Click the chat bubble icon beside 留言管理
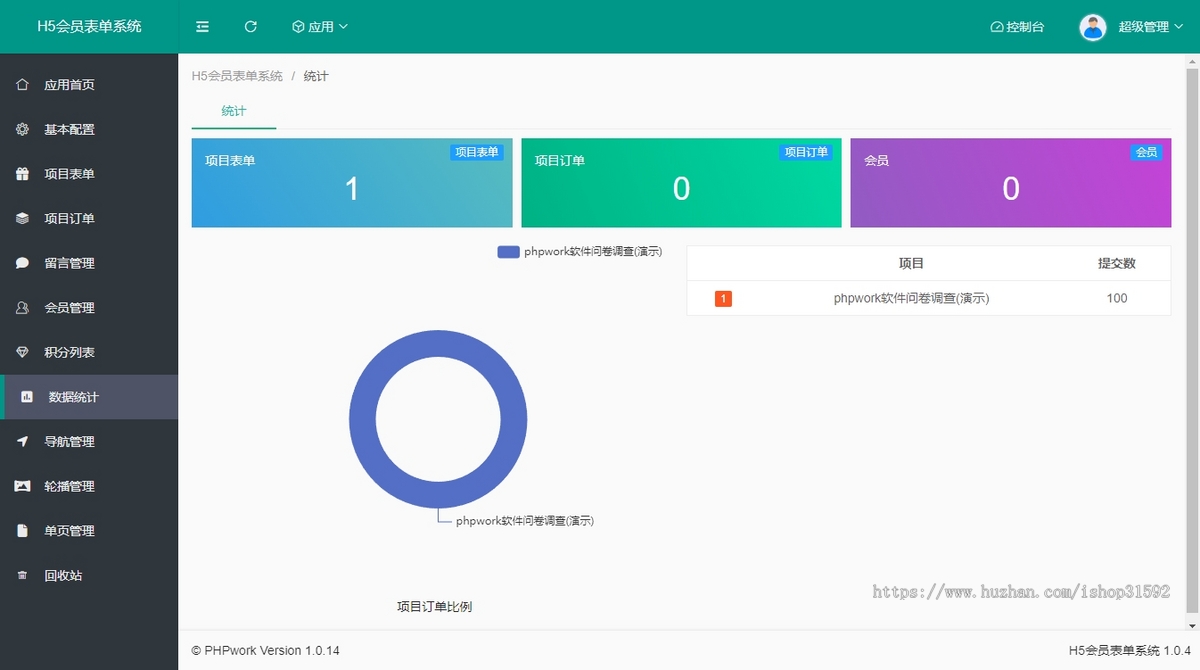 pos(22,263)
